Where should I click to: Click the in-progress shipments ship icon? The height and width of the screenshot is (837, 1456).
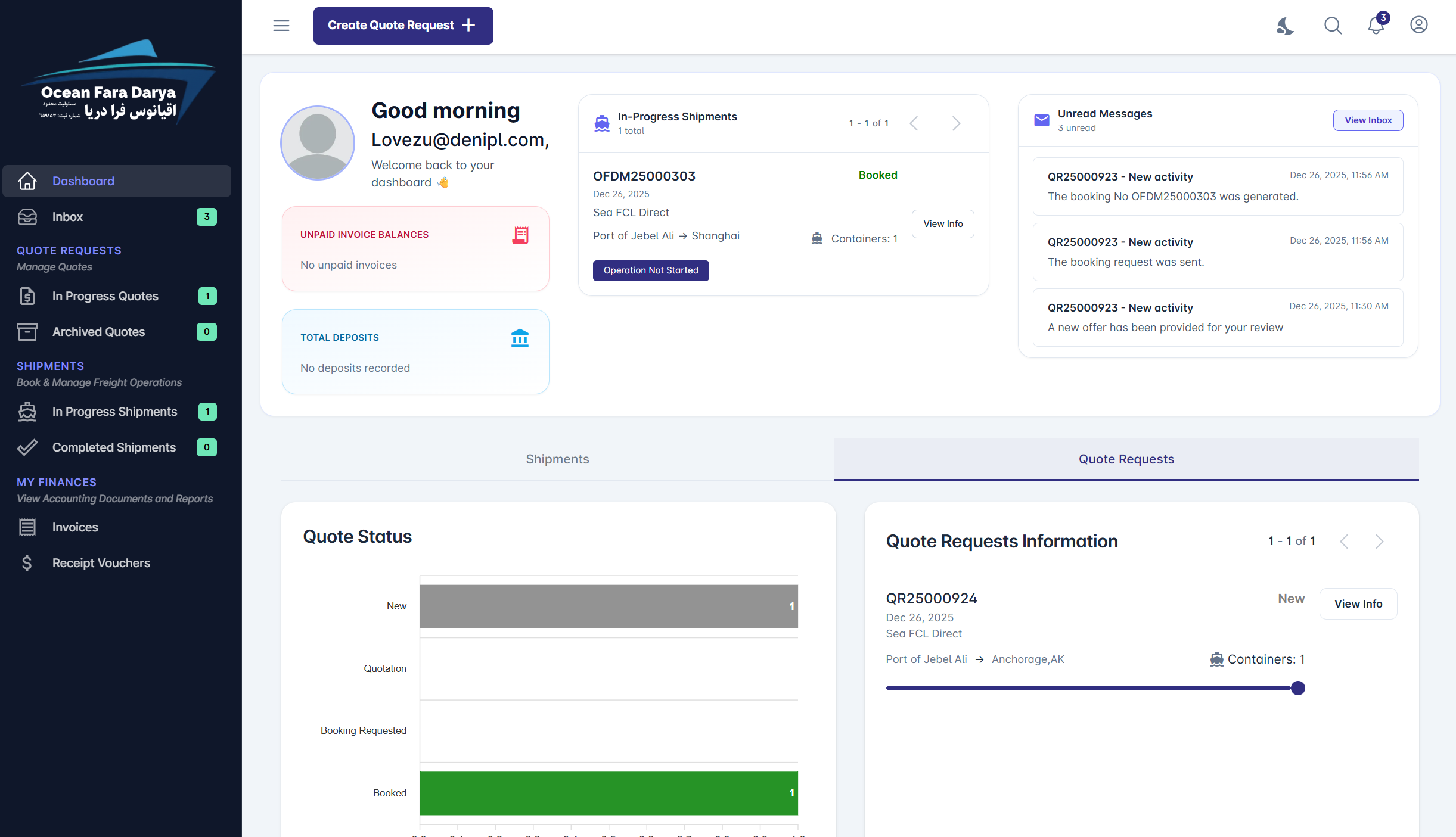(602, 123)
